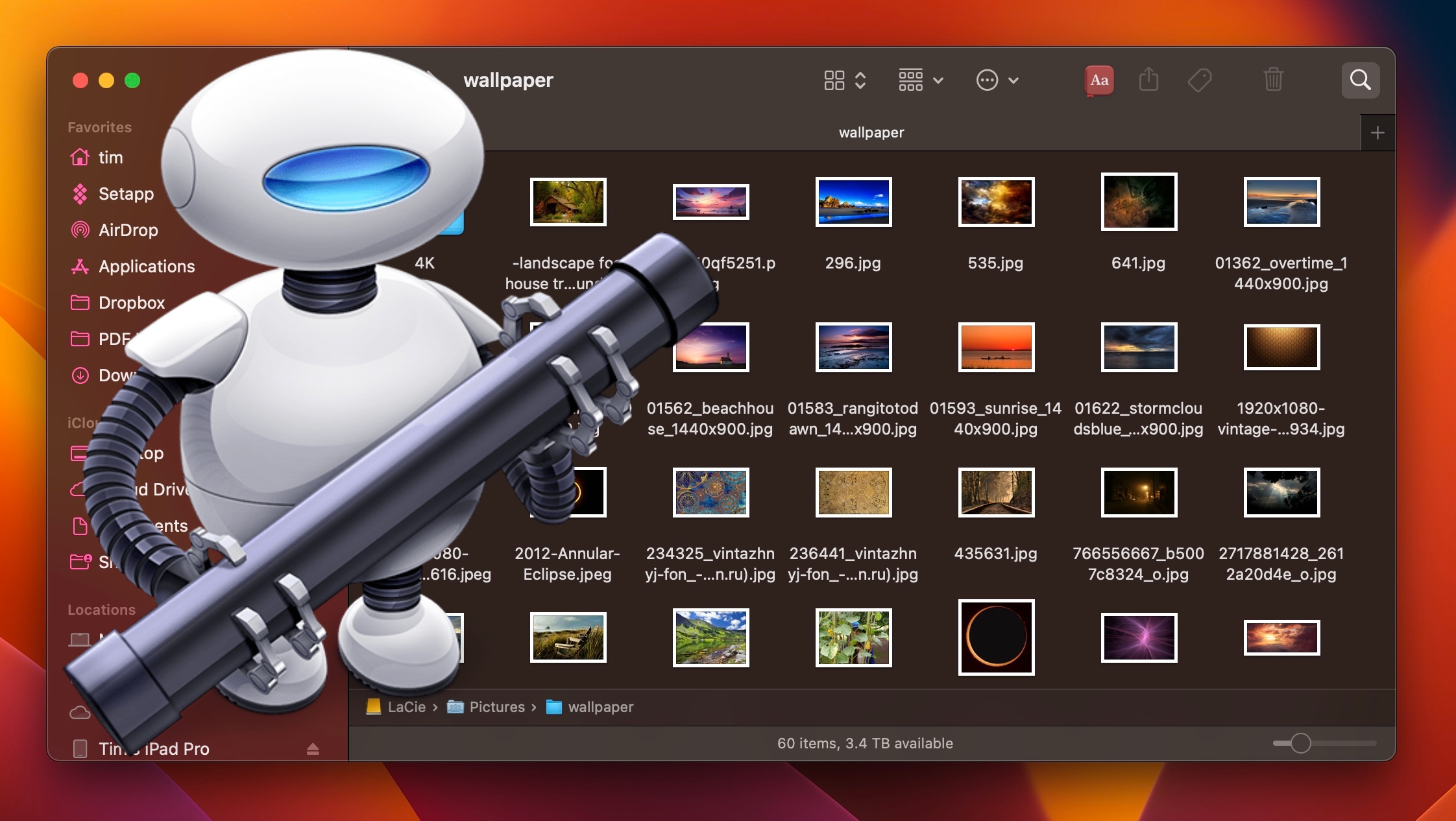This screenshot has height=821, width=1456.
Task: Click the share icon in toolbar
Action: point(1149,79)
